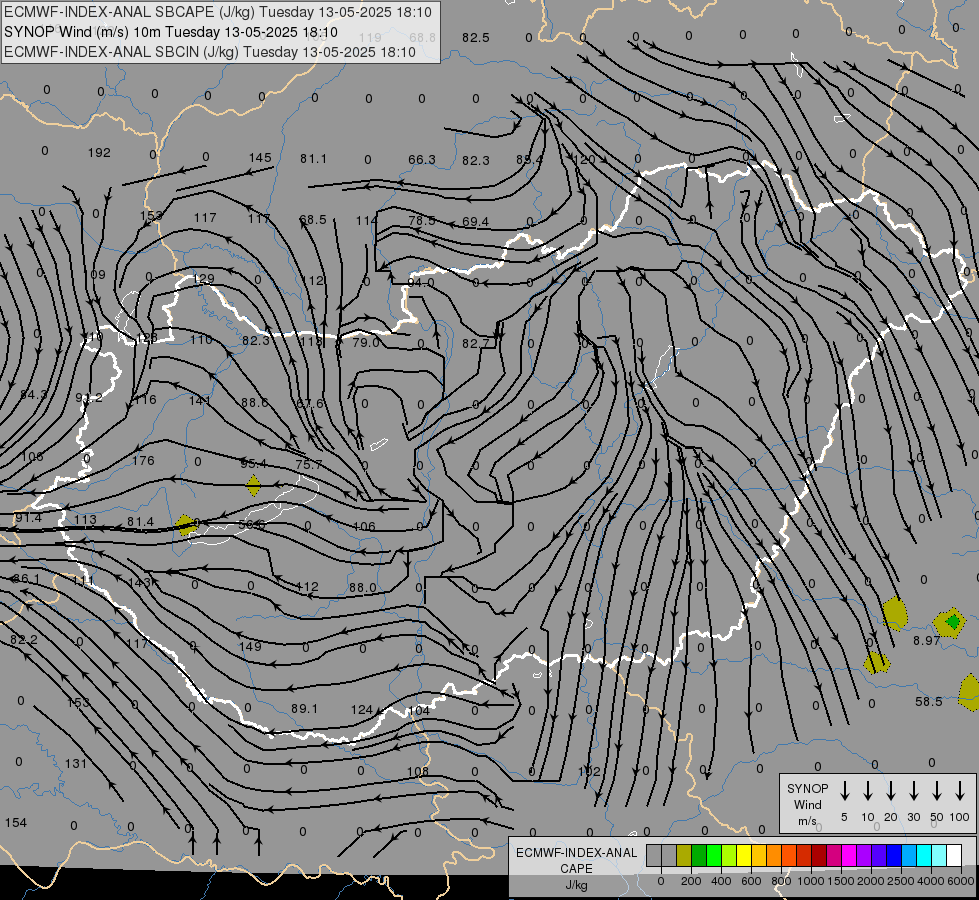Viewport: 979px width, 900px height.
Task: Select the bright magenta CAPE legend swatch
Action: [849, 855]
